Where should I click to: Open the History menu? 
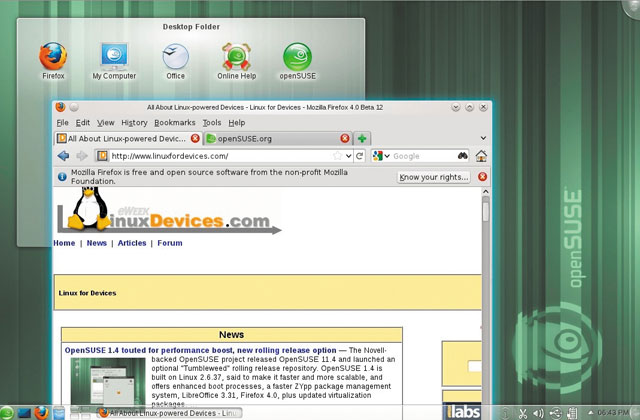click(134, 123)
